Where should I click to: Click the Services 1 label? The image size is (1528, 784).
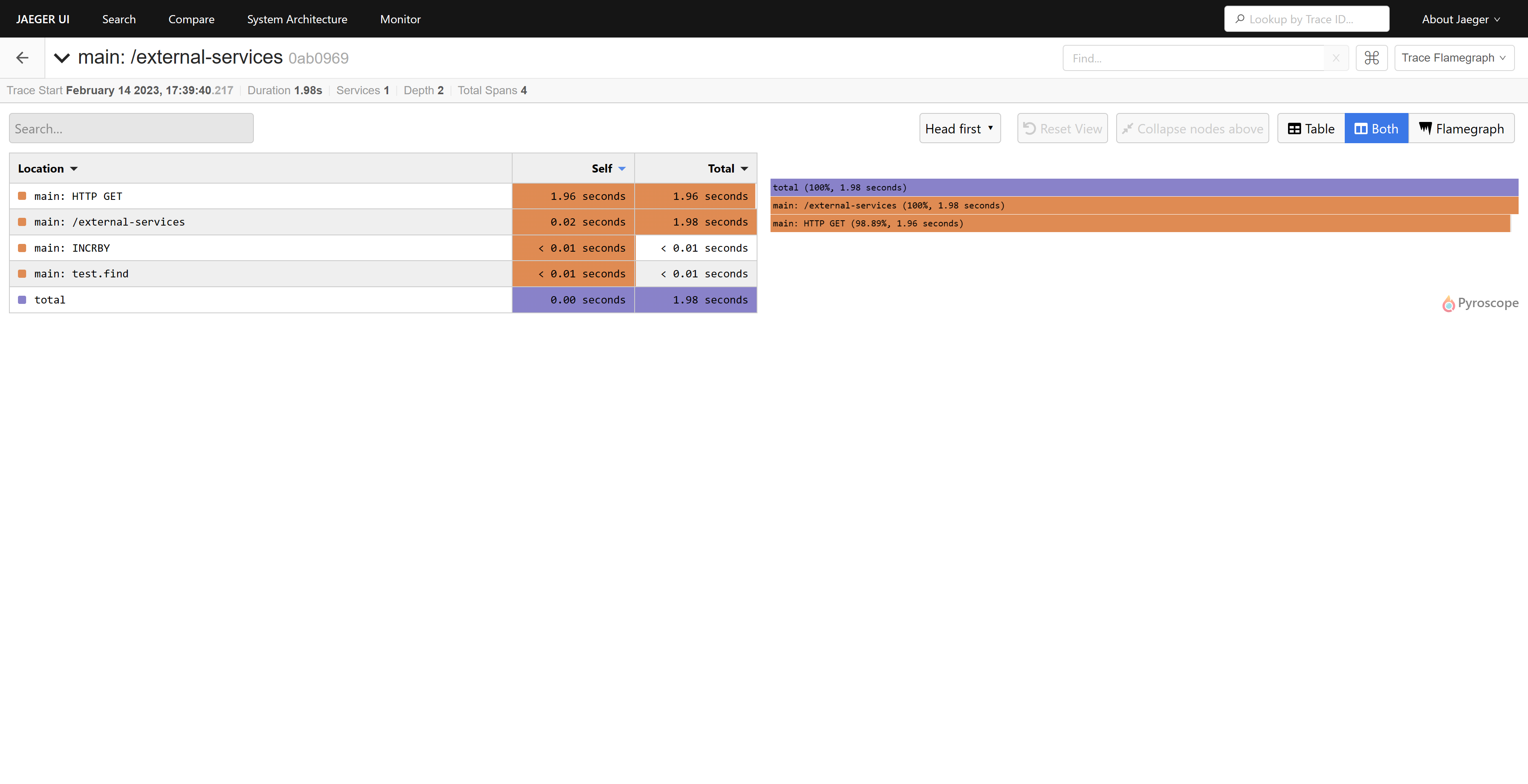coord(363,90)
